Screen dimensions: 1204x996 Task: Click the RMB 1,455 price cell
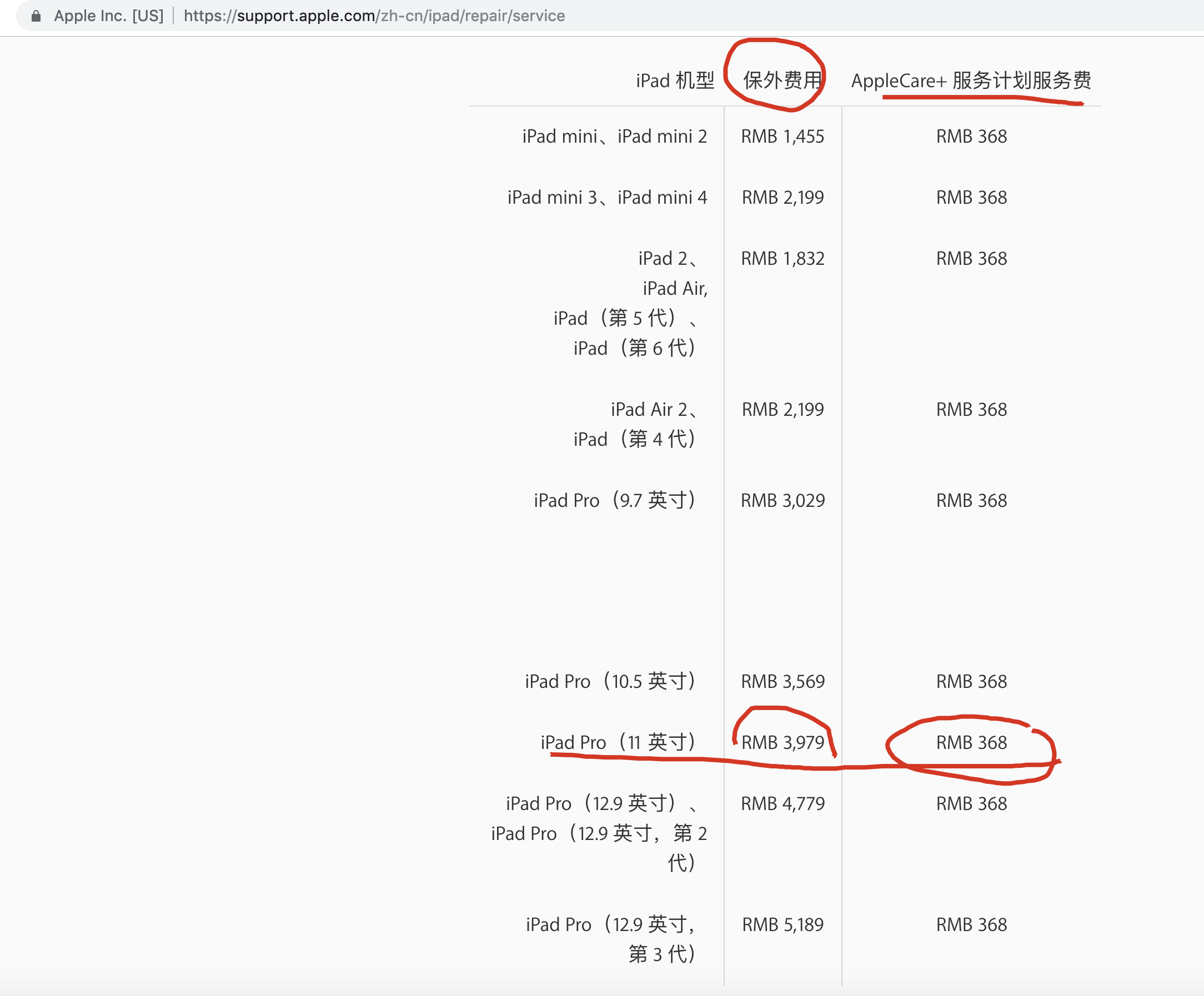point(782,137)
